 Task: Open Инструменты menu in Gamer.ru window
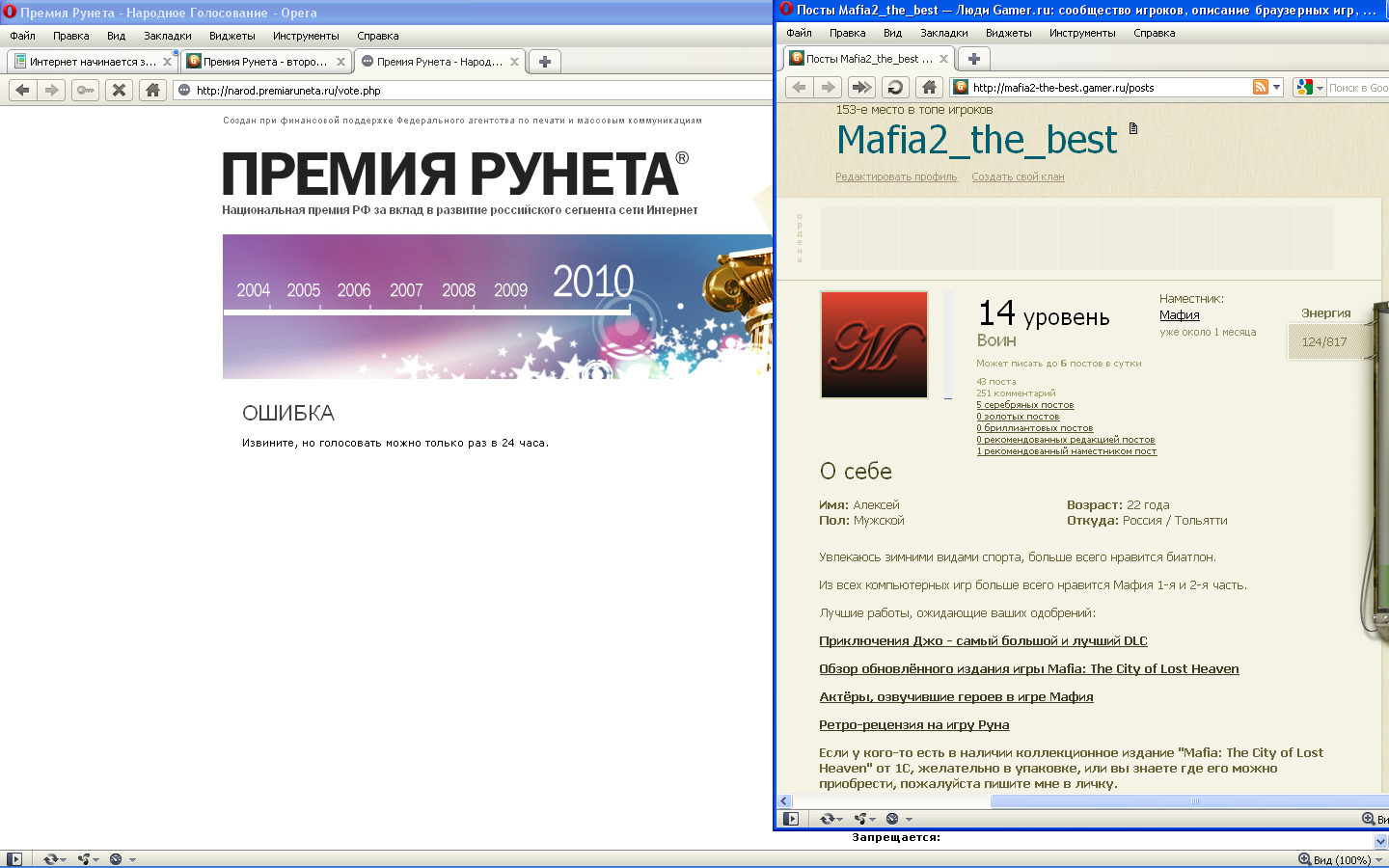(x=1082, y=33)
